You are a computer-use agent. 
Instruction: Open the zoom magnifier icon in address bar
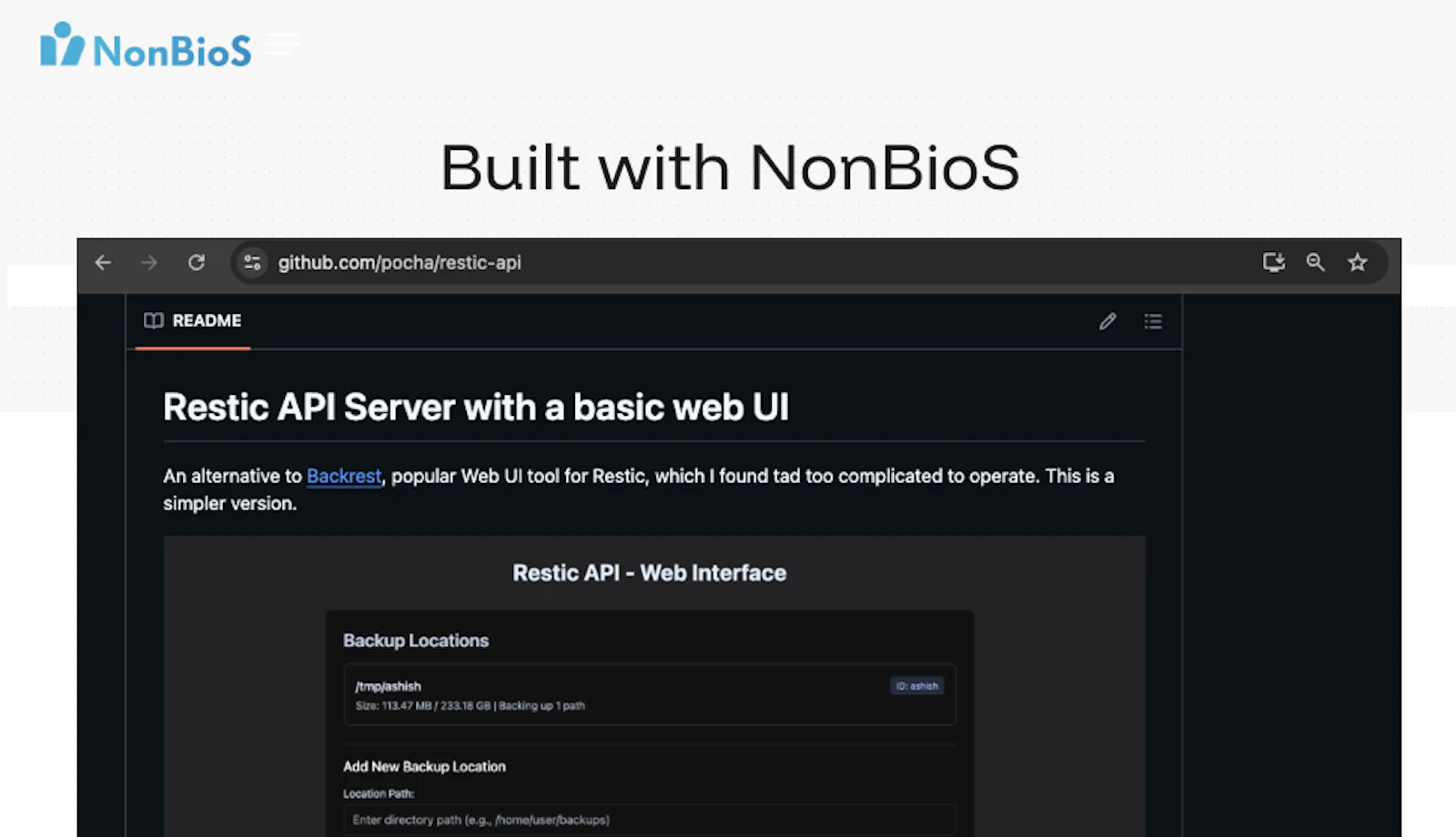pyautogui.click(x=1316, y=263)
